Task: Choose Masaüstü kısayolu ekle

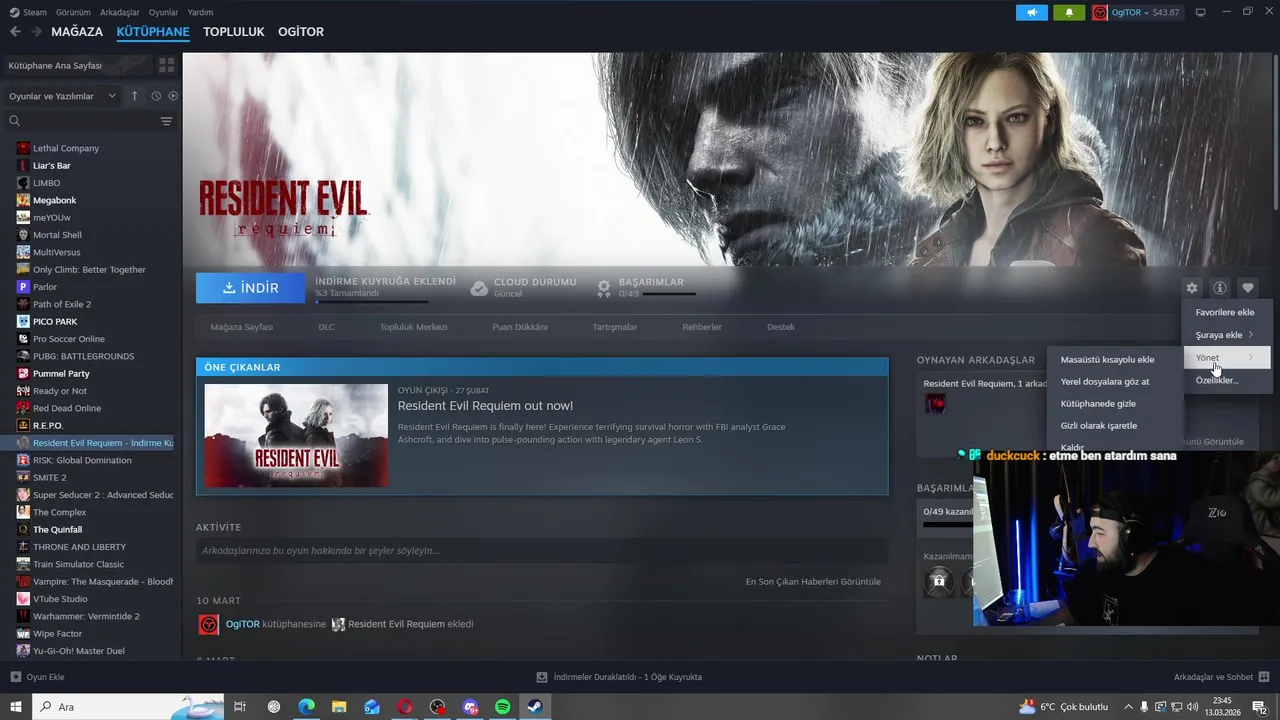Action: [1115, 359]
